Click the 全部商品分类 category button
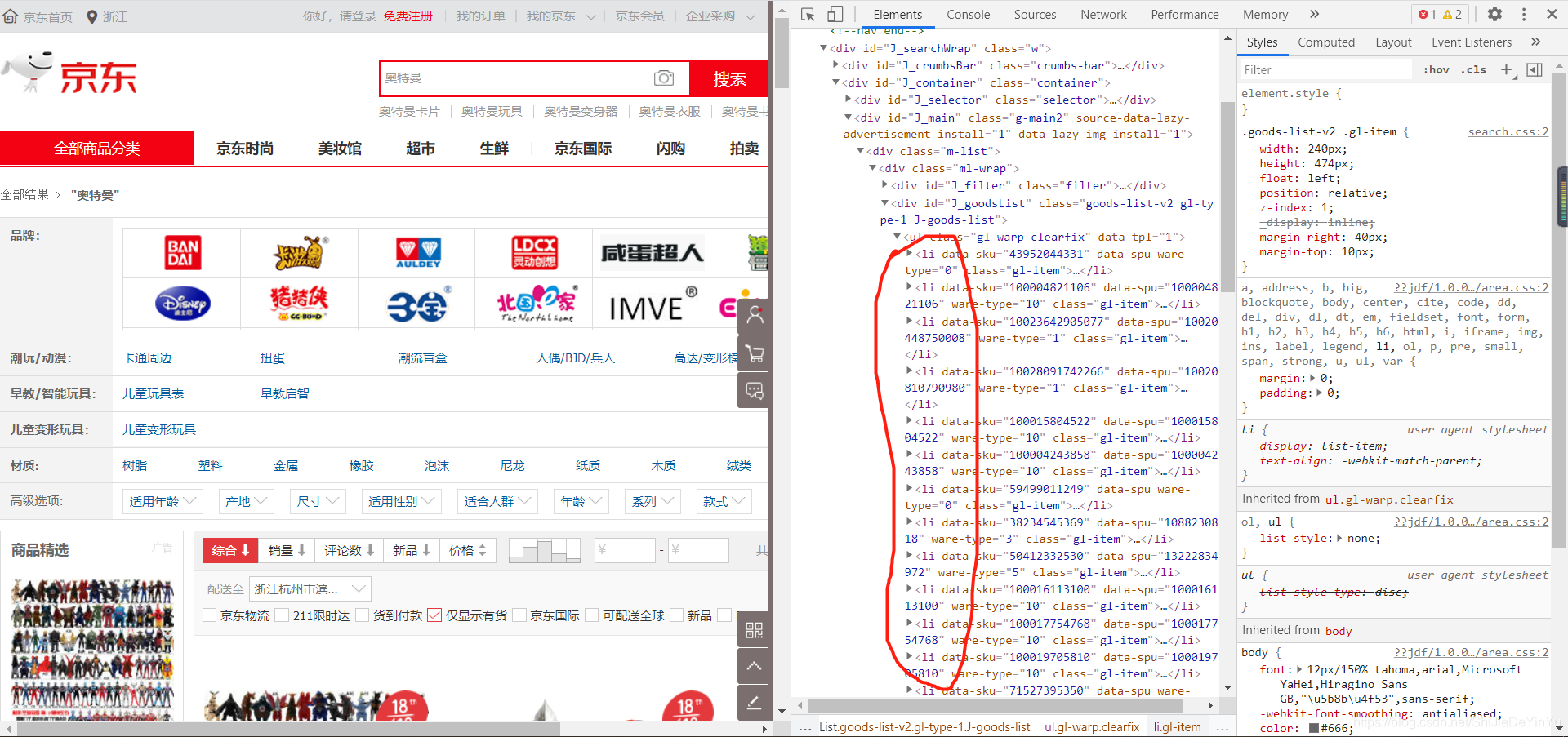The image size is (1568, 737). [97, 149]
